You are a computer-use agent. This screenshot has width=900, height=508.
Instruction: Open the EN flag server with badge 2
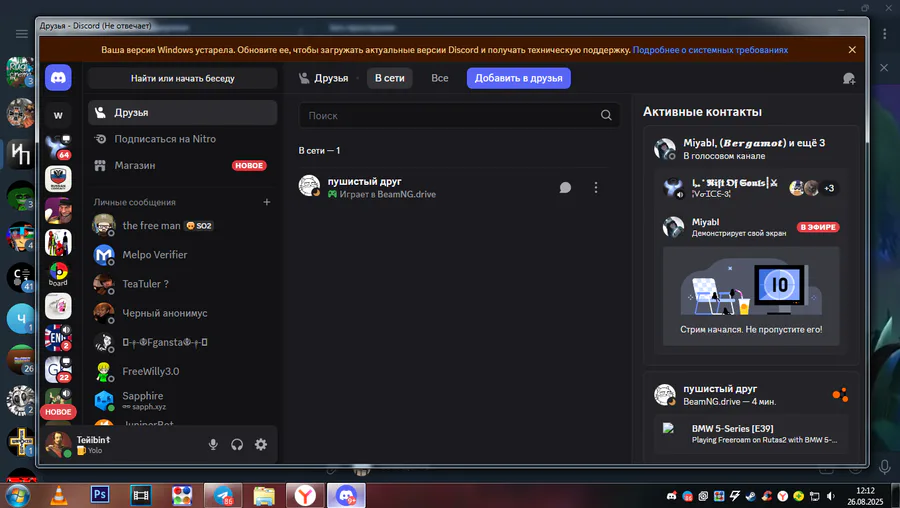point(58,338)
